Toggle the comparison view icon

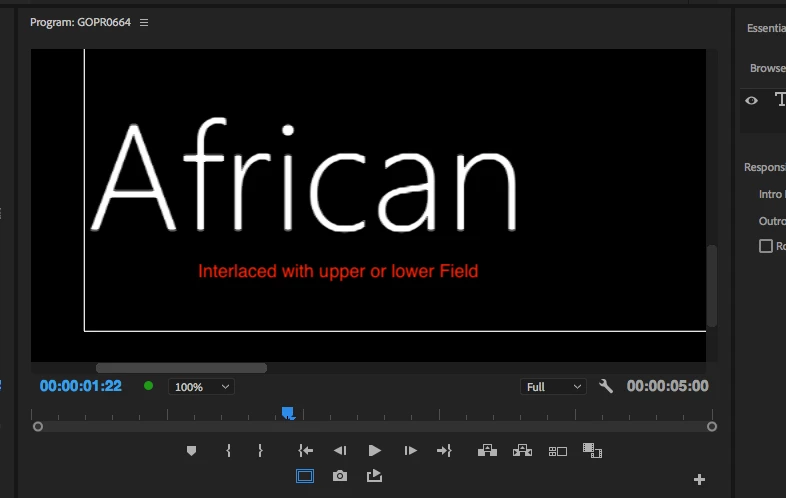[x=592, y=450]
